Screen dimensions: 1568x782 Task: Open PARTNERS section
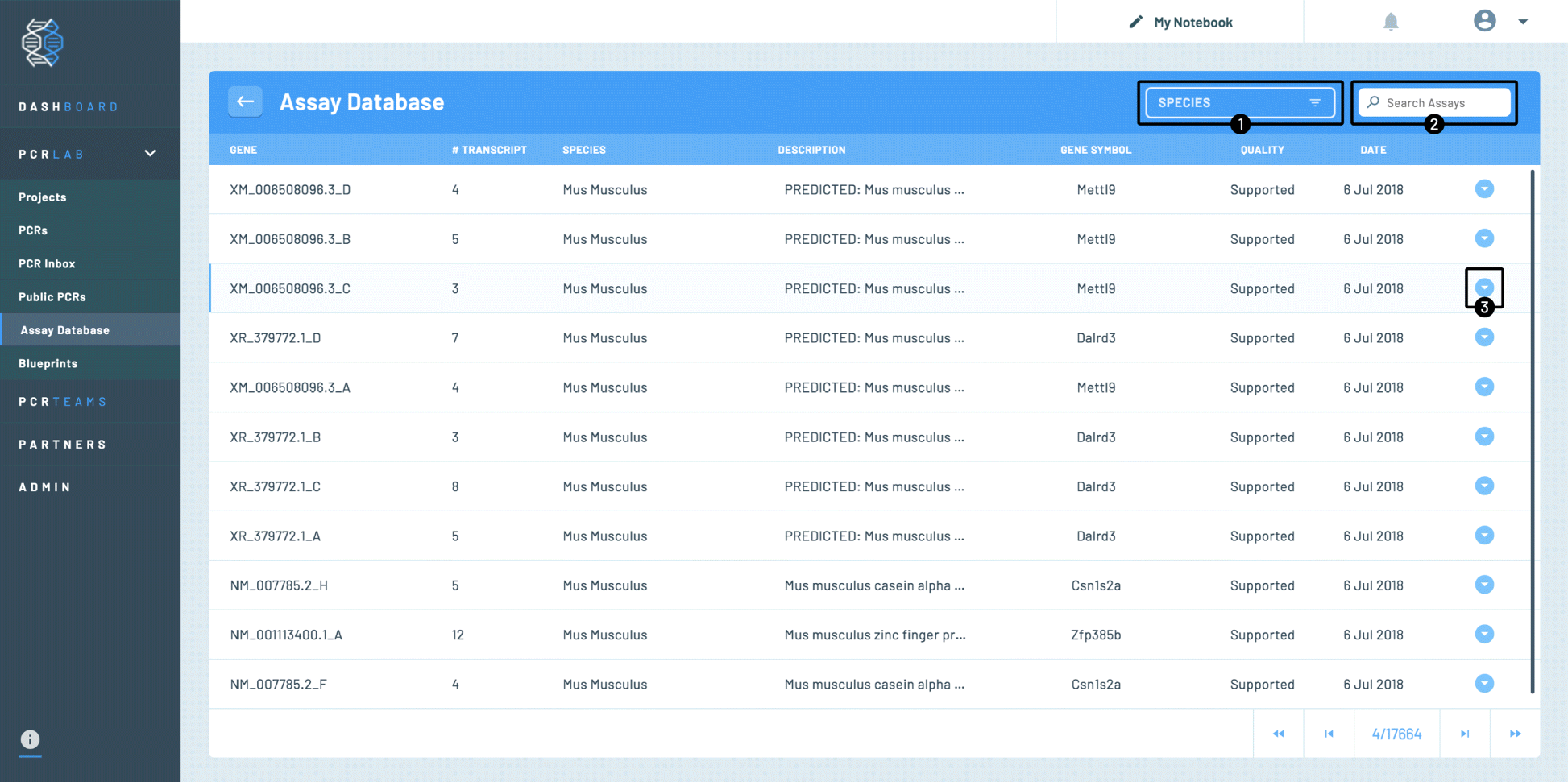coord(63,444)
